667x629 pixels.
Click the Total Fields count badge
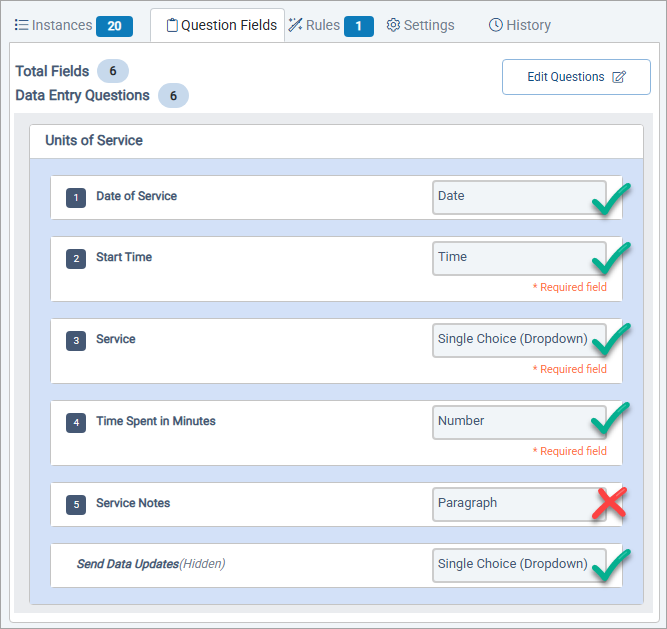[x=113, y=71]
